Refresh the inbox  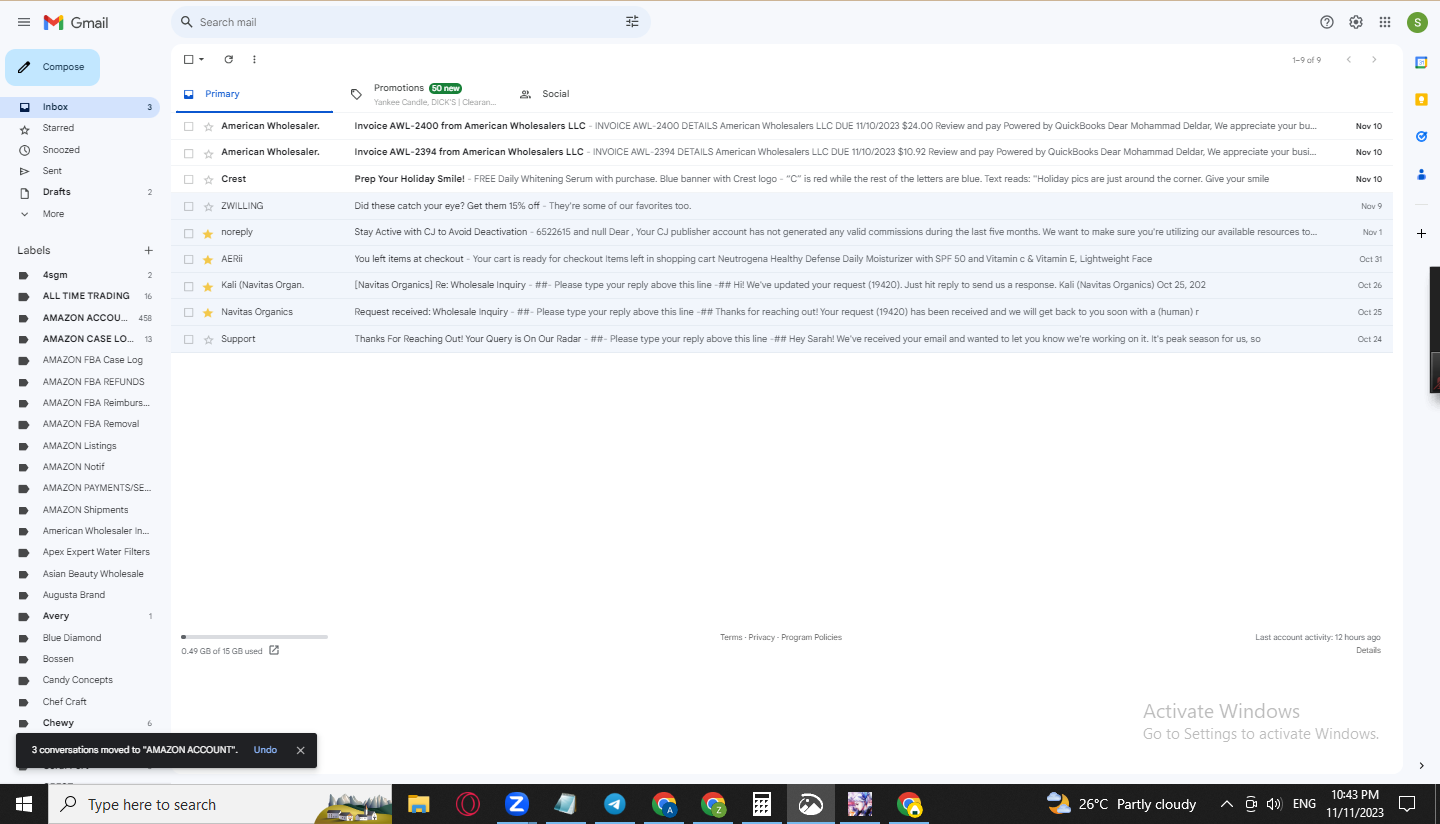228,60
